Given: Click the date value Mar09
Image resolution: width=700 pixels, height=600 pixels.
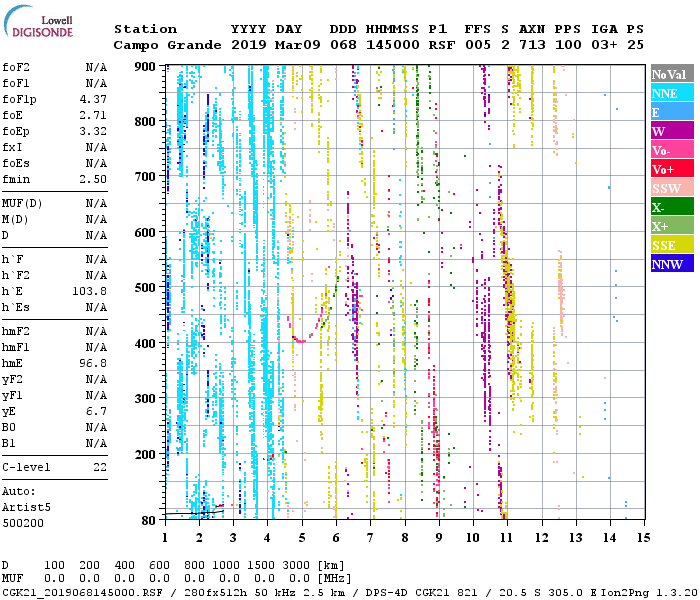Looking at the screenshot, I should (x=297, y=45).
